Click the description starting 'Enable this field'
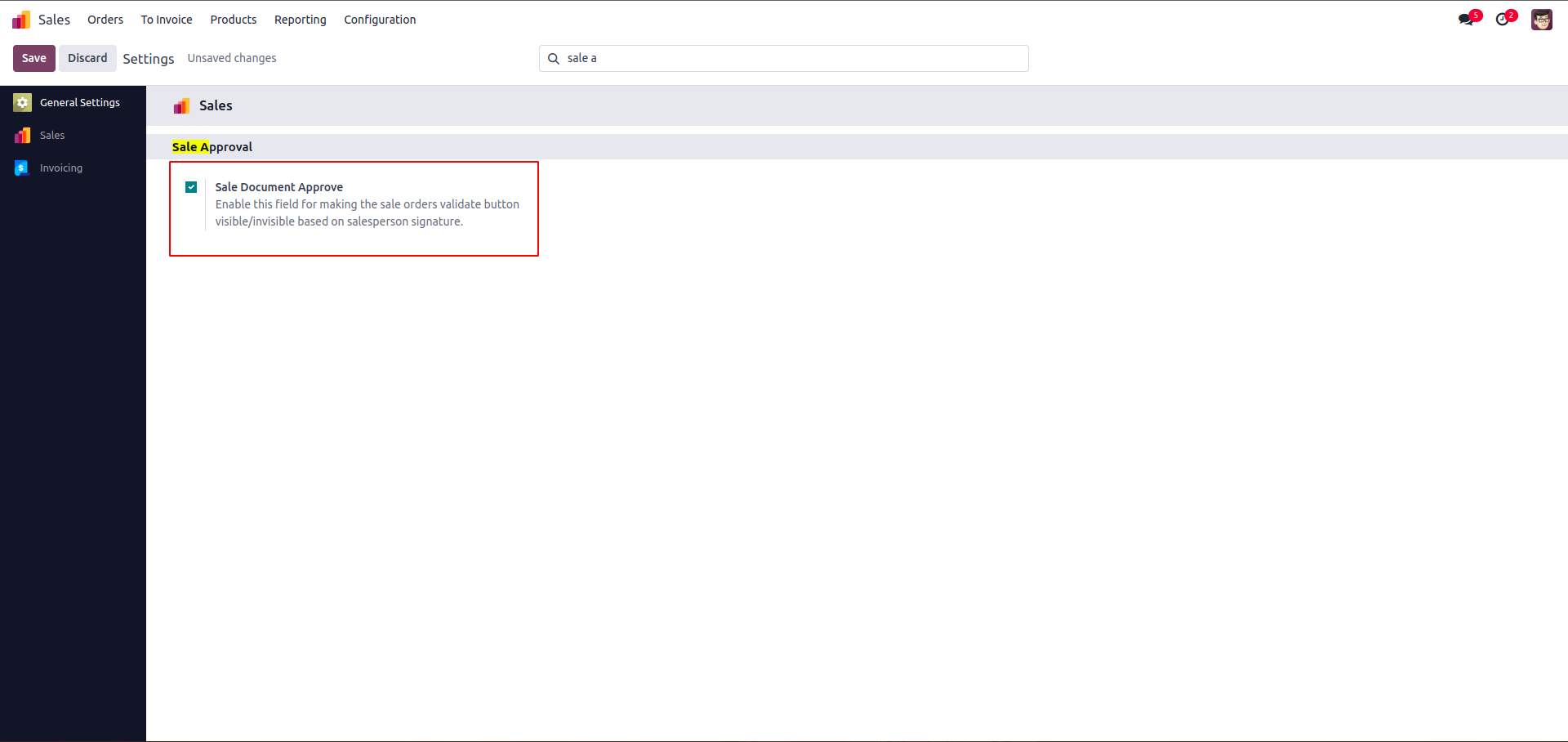The width and height of the screenshot is (1568, 742). coord(367,212)
